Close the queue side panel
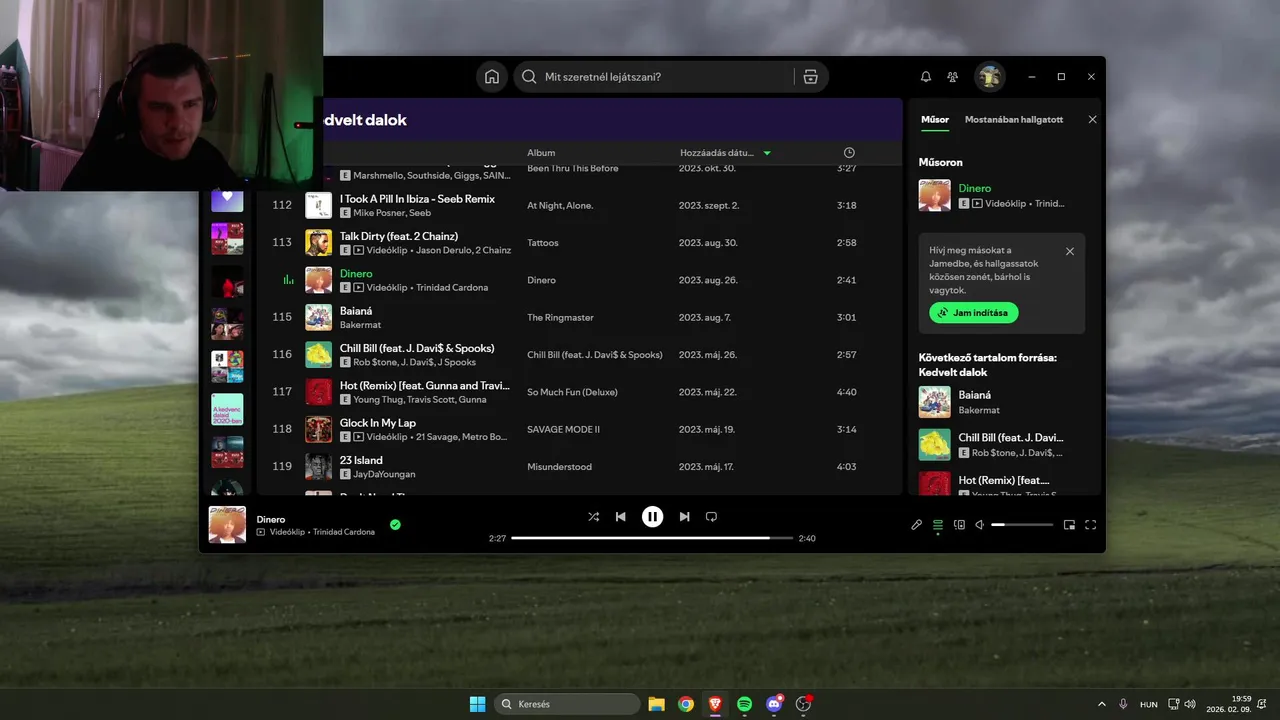 (1092, 120)
